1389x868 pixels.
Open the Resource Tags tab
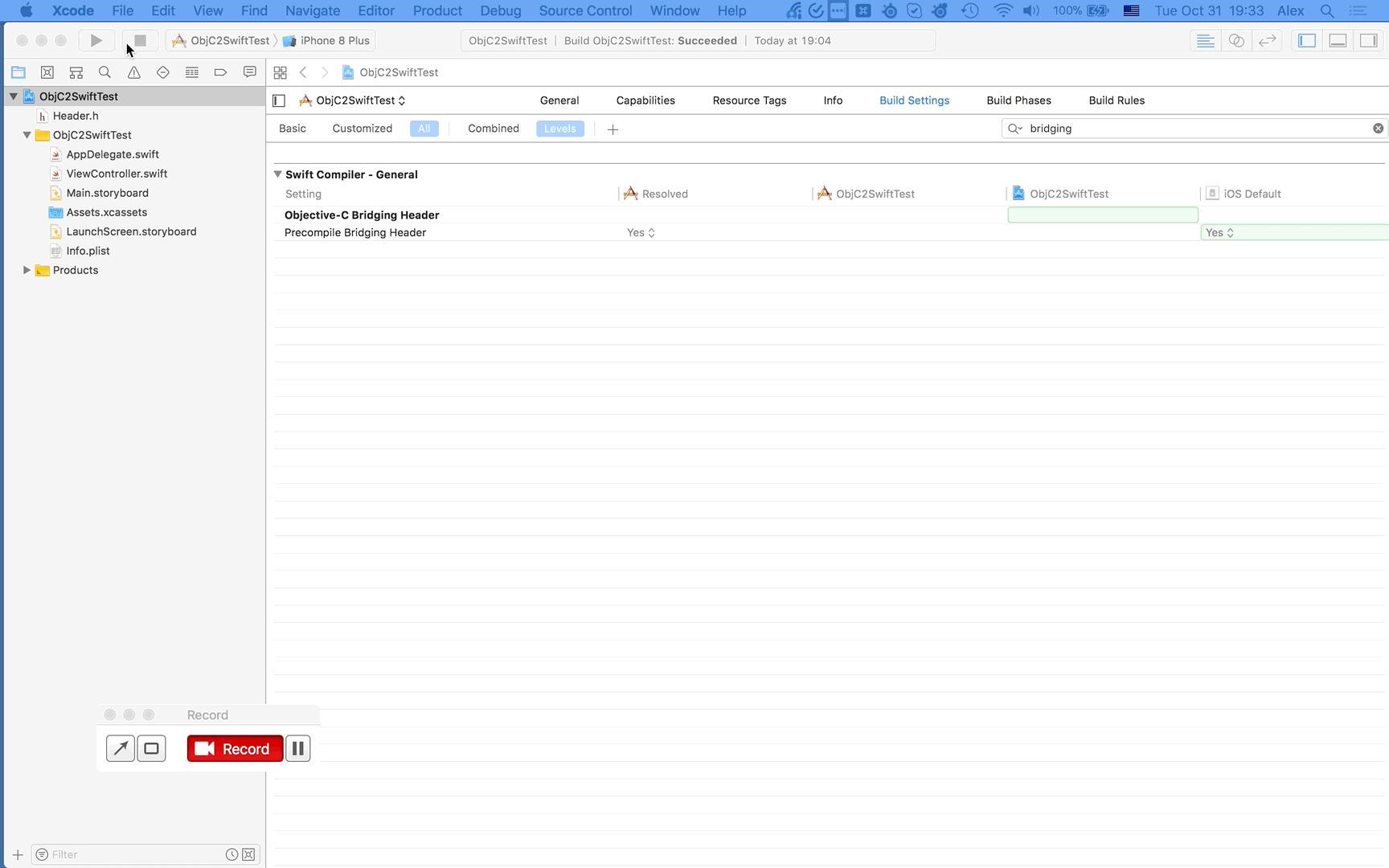click(x=749, y=100)
